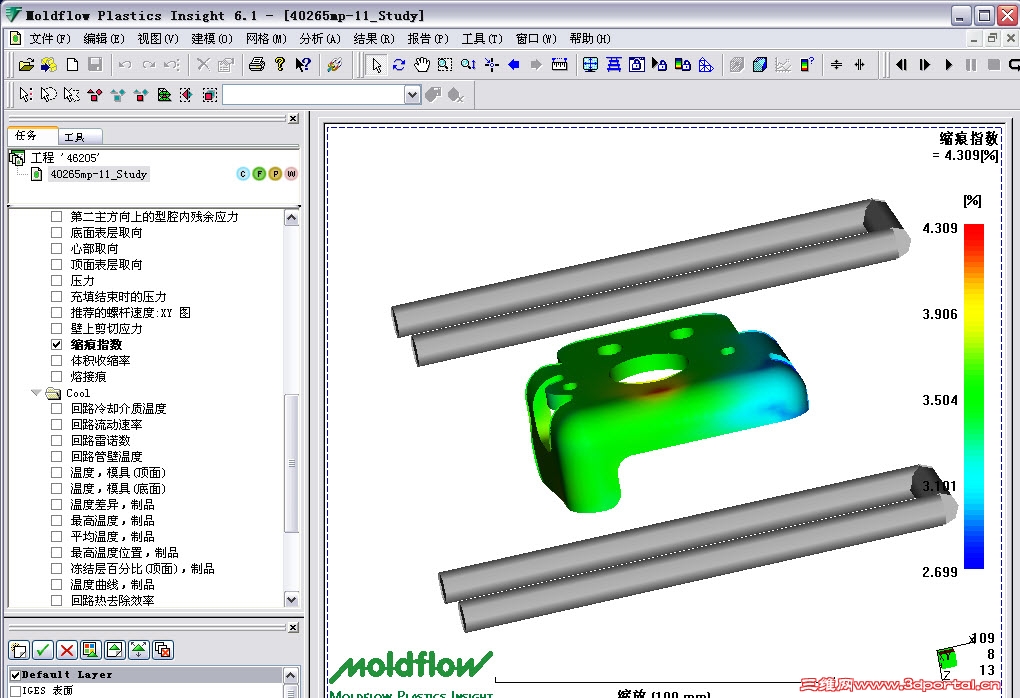Click the results list scrollbar thumb
Screen dimensions: 1020x698
291,463
